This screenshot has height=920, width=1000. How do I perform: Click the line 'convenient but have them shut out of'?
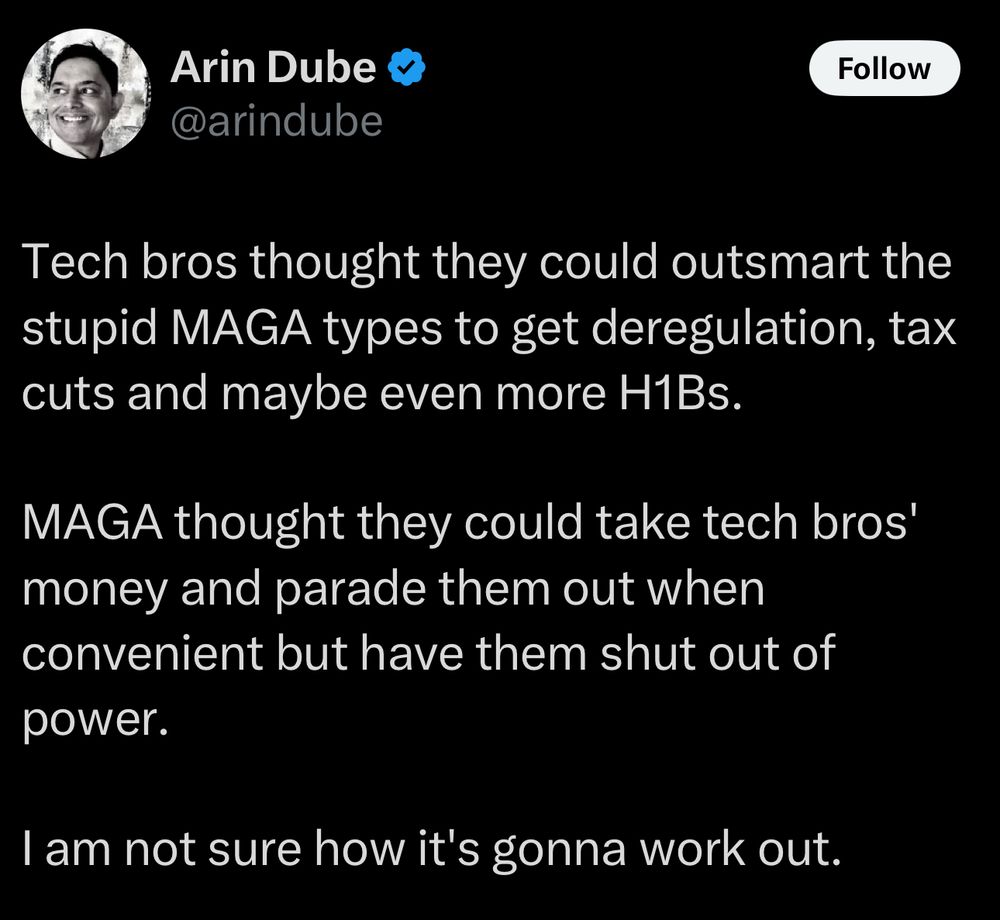coord(428,652)
